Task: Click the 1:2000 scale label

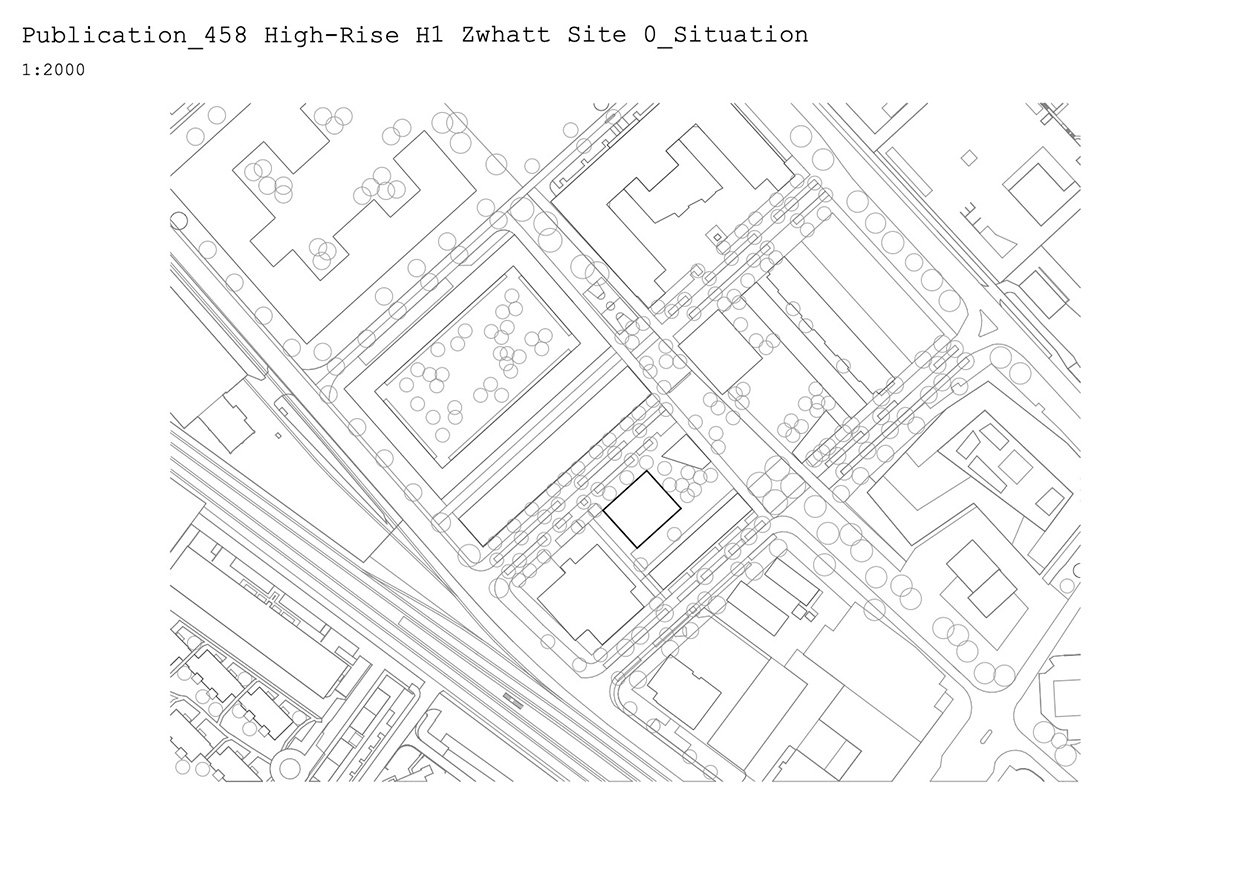Action: point(53,70)
